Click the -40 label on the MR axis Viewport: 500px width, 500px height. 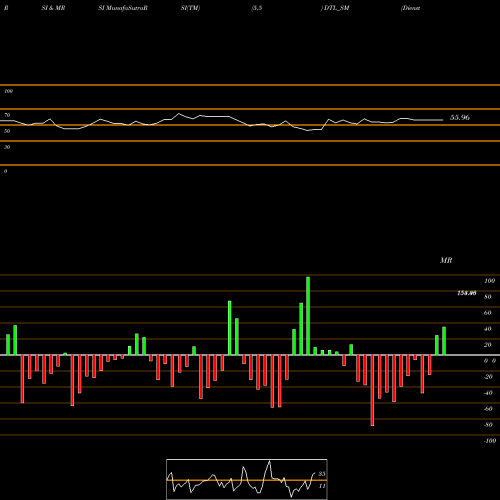488,393
